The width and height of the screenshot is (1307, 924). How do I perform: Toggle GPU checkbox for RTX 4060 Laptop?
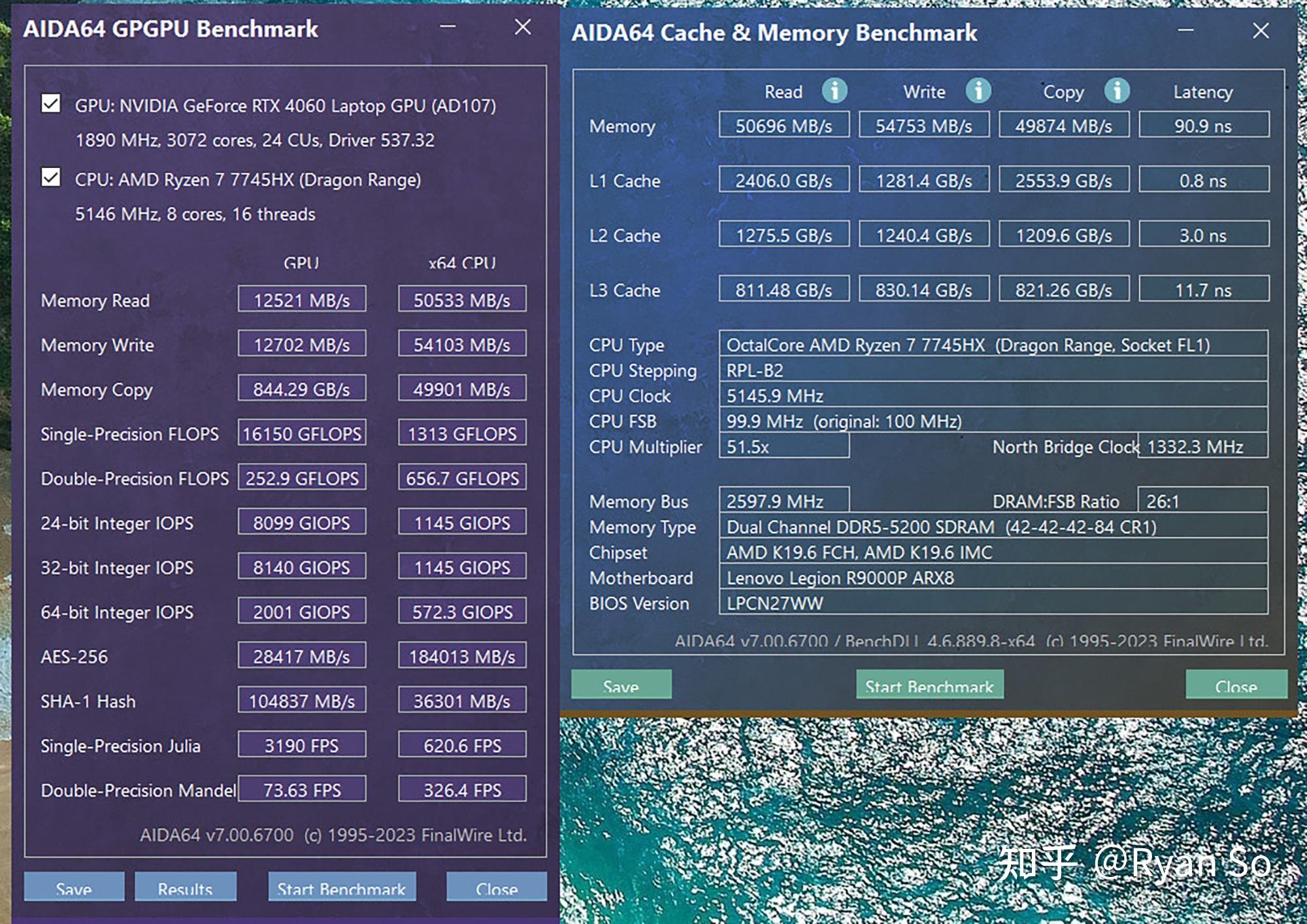coord(51,108)
